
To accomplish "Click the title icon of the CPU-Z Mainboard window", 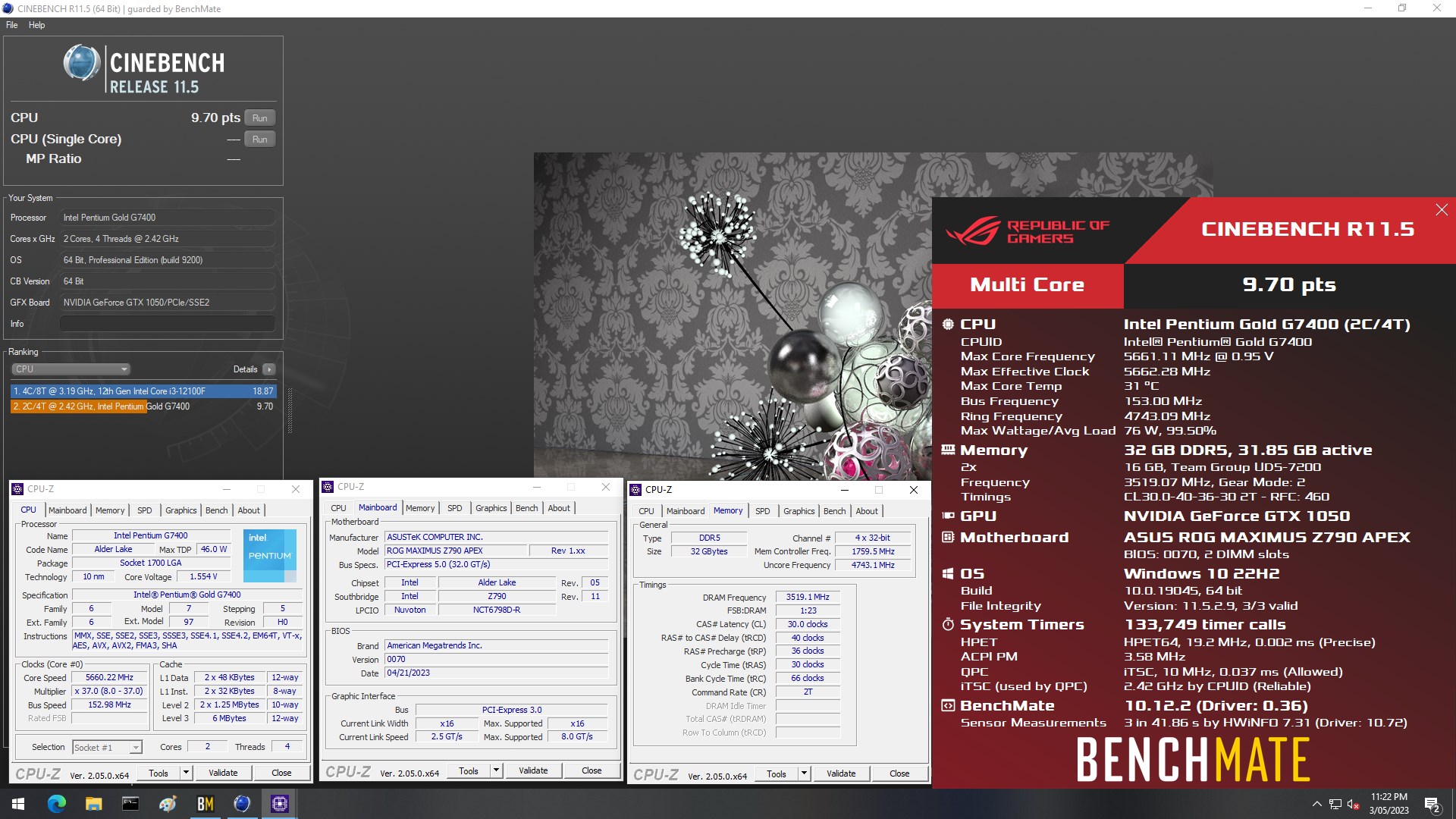I will (328, 487).
